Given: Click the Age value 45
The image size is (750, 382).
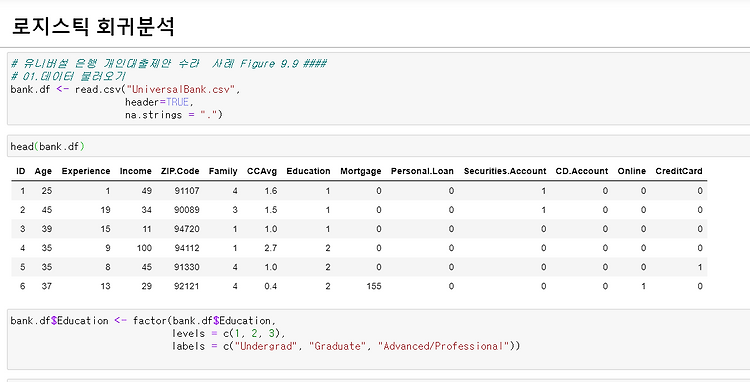Looking at the screenshot, I should (x=46, y=210).
